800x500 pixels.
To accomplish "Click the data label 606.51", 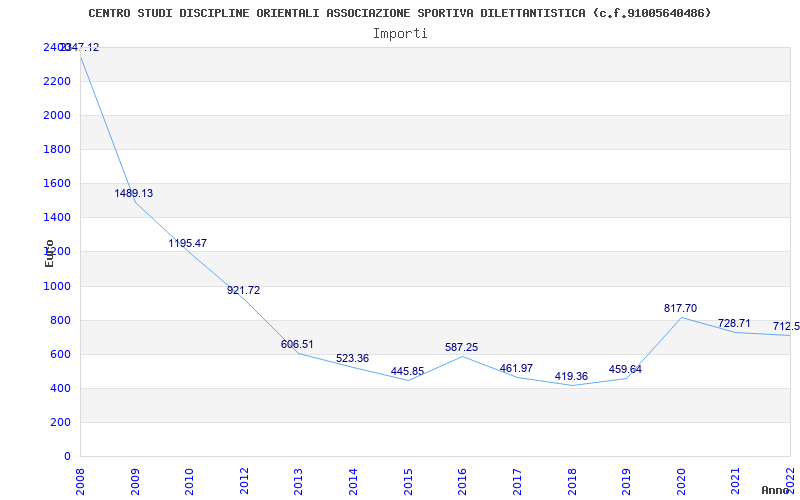I will pyautogui.click(x=297, y=344).
